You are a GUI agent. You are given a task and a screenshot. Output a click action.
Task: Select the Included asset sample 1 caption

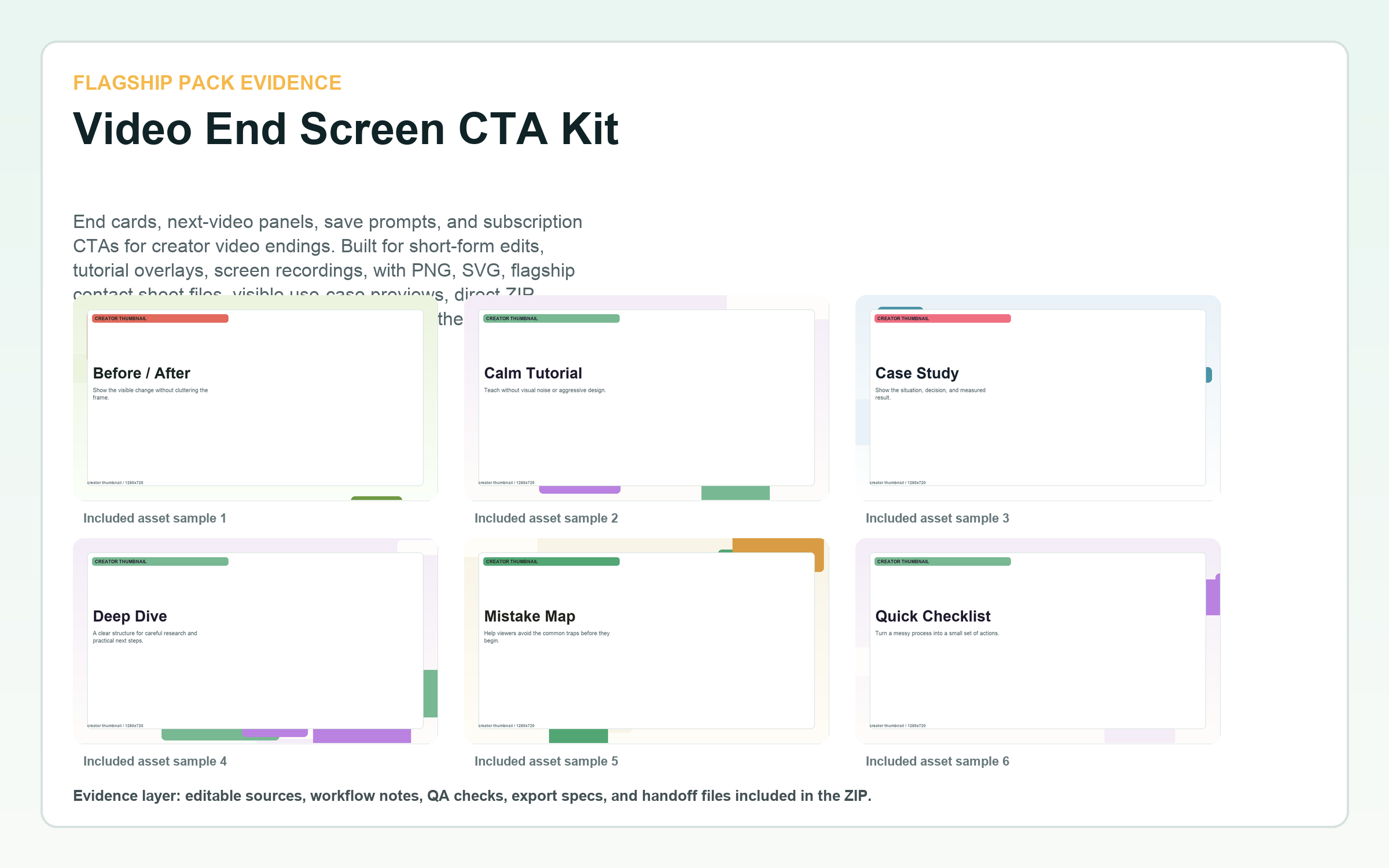155,518
